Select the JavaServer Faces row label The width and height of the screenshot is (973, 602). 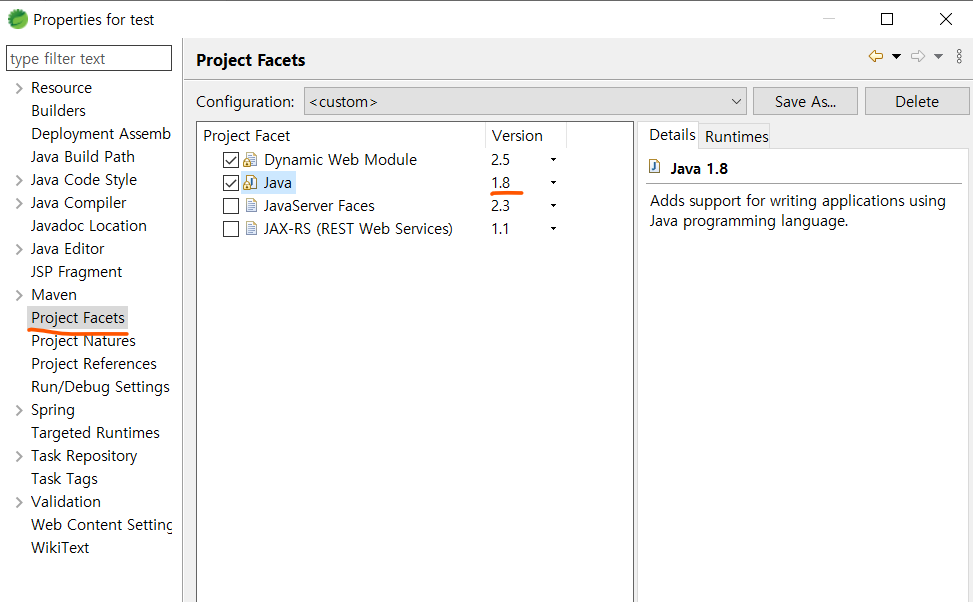coord(319,205)
